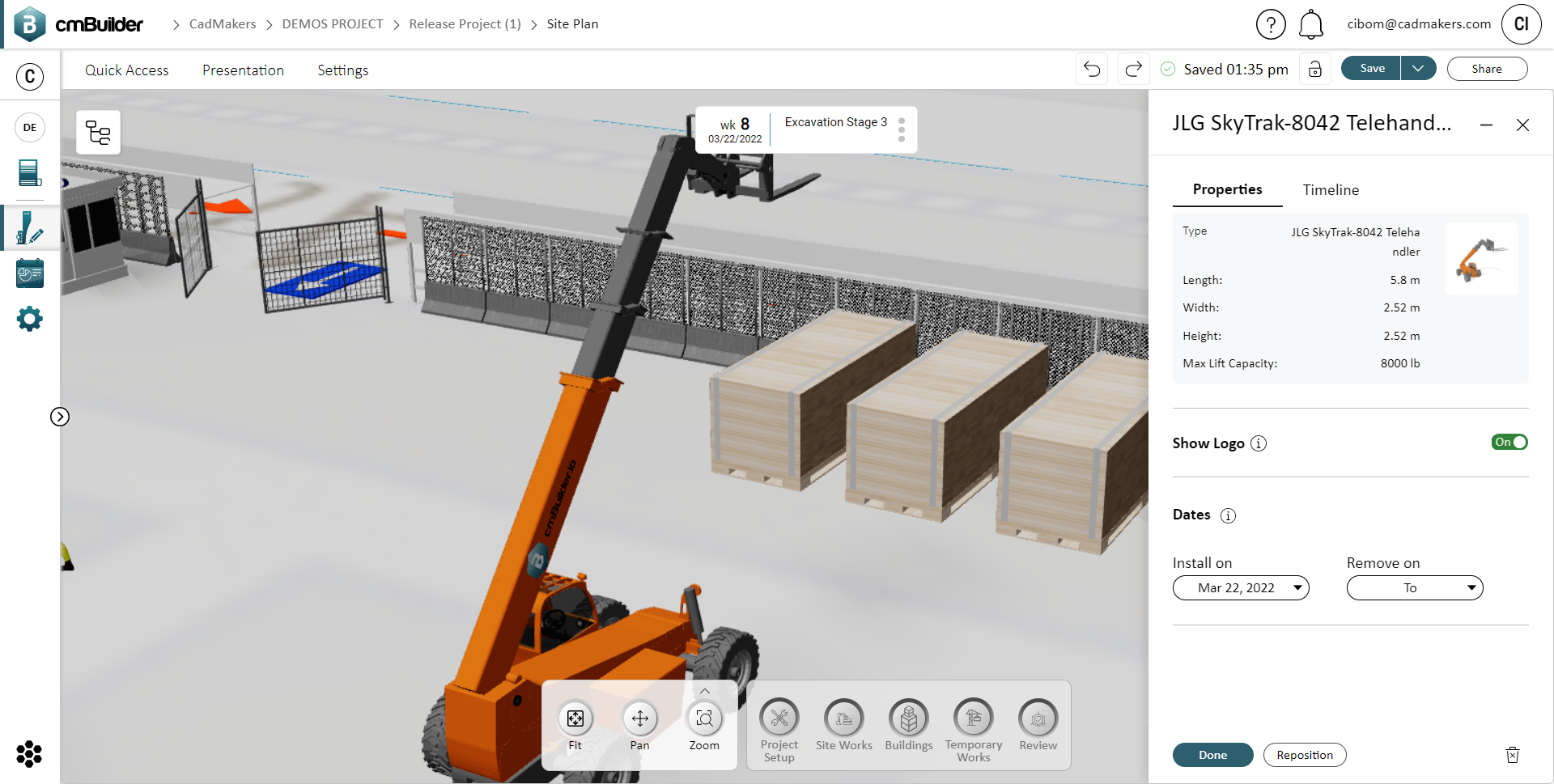The image size is (1554, 784).
Task: Click the Site Plan breadcrumb
Action: pyautogui.click(x=572, y=24)
